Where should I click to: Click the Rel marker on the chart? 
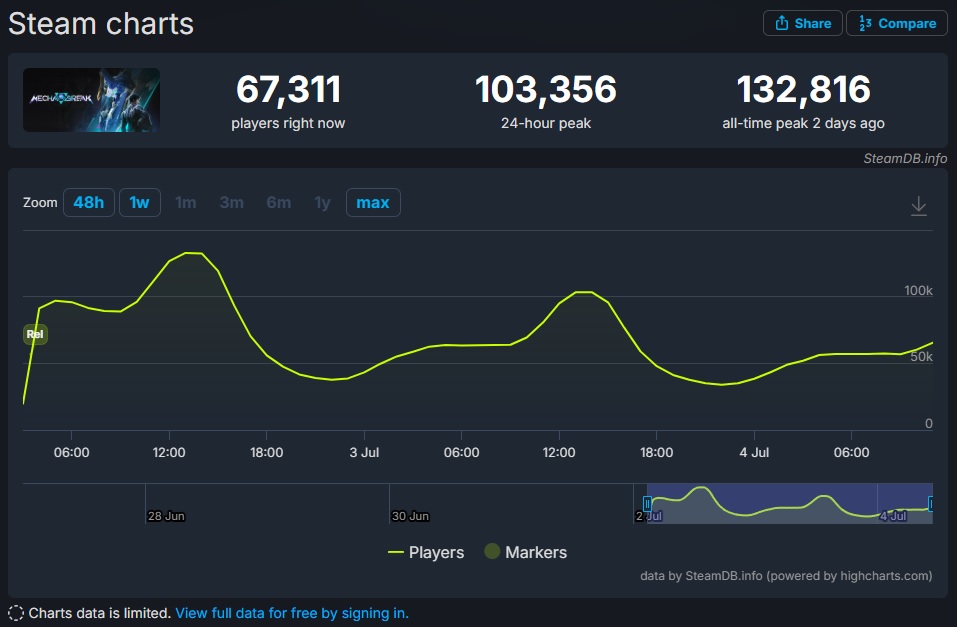(x=35, y=334)
